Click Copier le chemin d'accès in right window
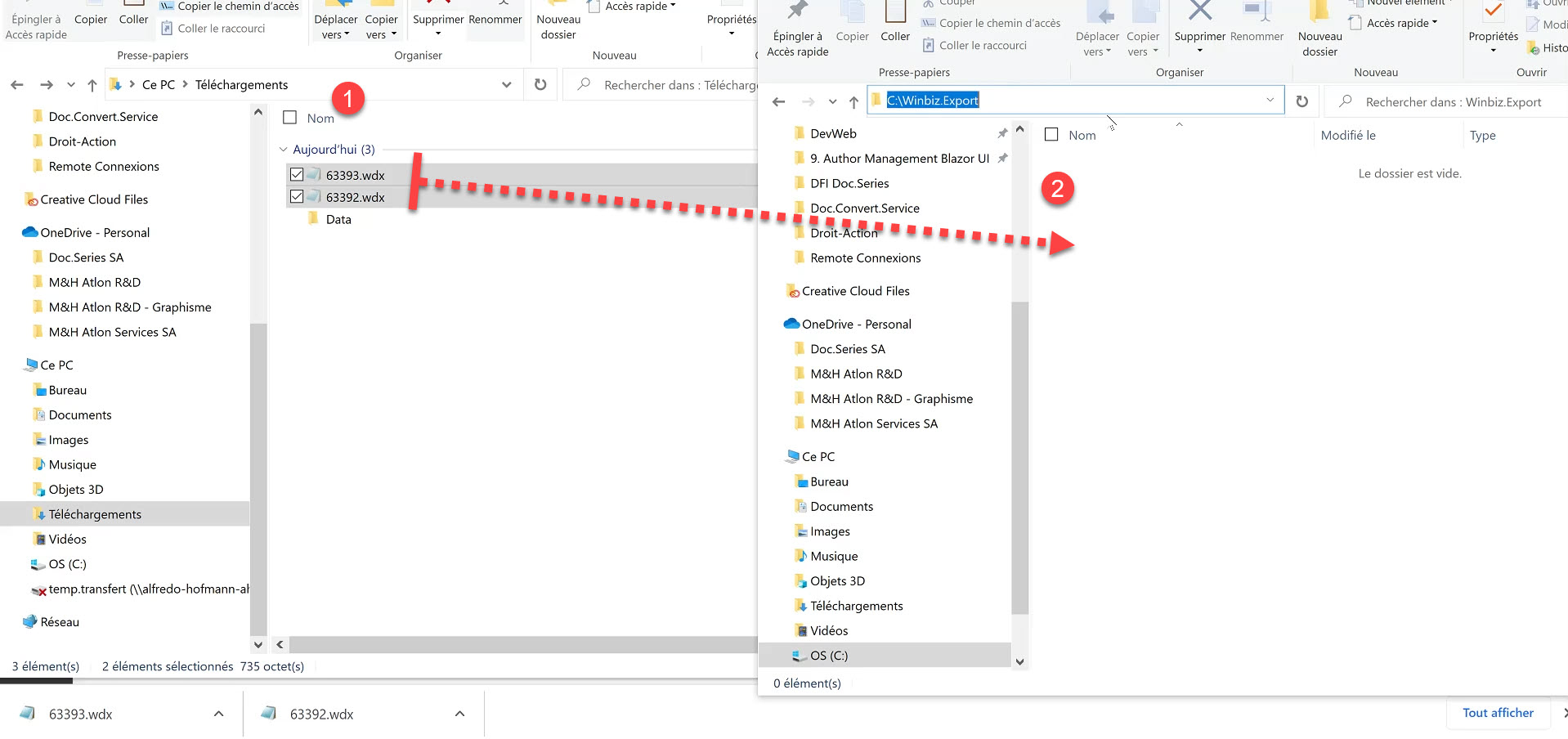The height and width of the screenshot is (739, 1568). pyautogui.click(x=991, y=23)
